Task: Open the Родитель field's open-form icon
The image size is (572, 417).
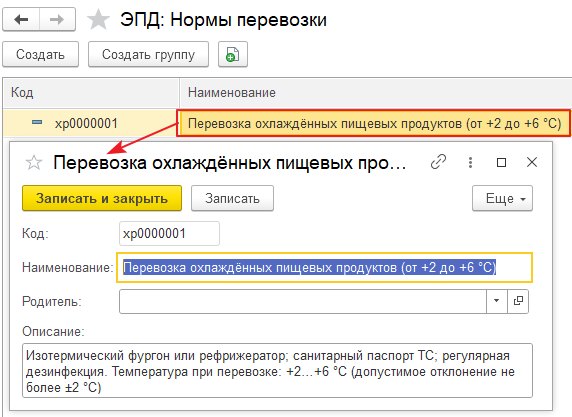Action: (518, 301)
